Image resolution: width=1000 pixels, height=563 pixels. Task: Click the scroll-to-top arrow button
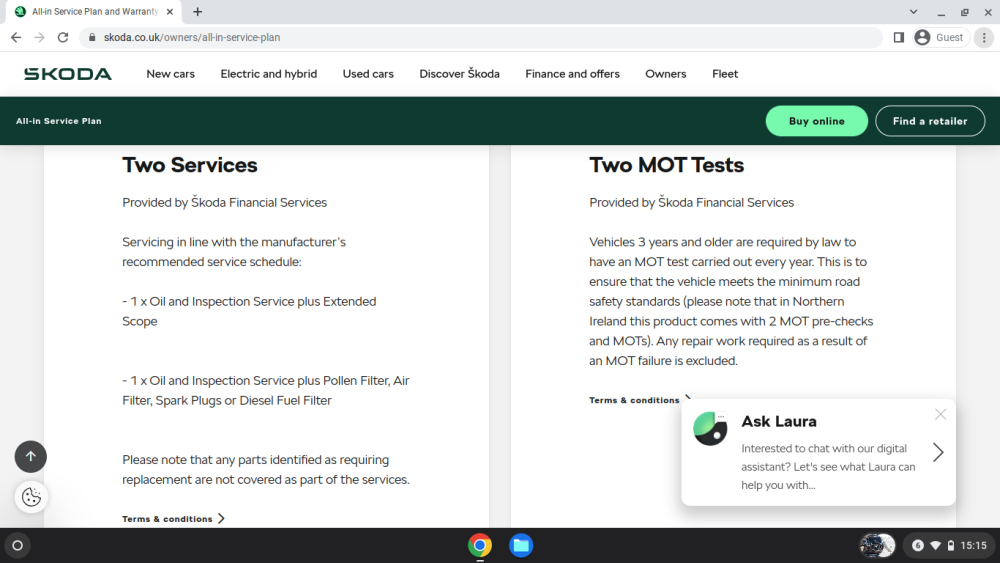[x=31, y=457]
